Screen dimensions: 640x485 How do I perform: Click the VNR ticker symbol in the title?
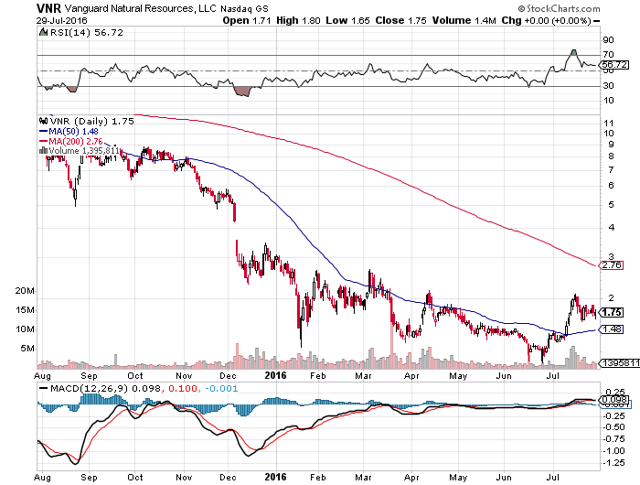tap(49, 8)
